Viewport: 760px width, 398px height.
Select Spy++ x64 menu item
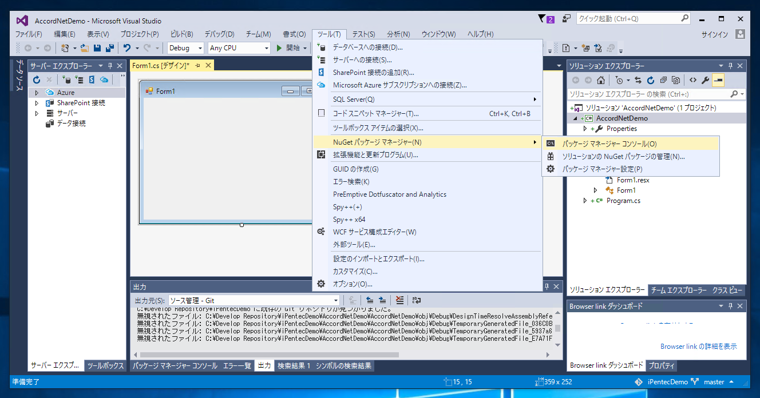click(427, 220)
